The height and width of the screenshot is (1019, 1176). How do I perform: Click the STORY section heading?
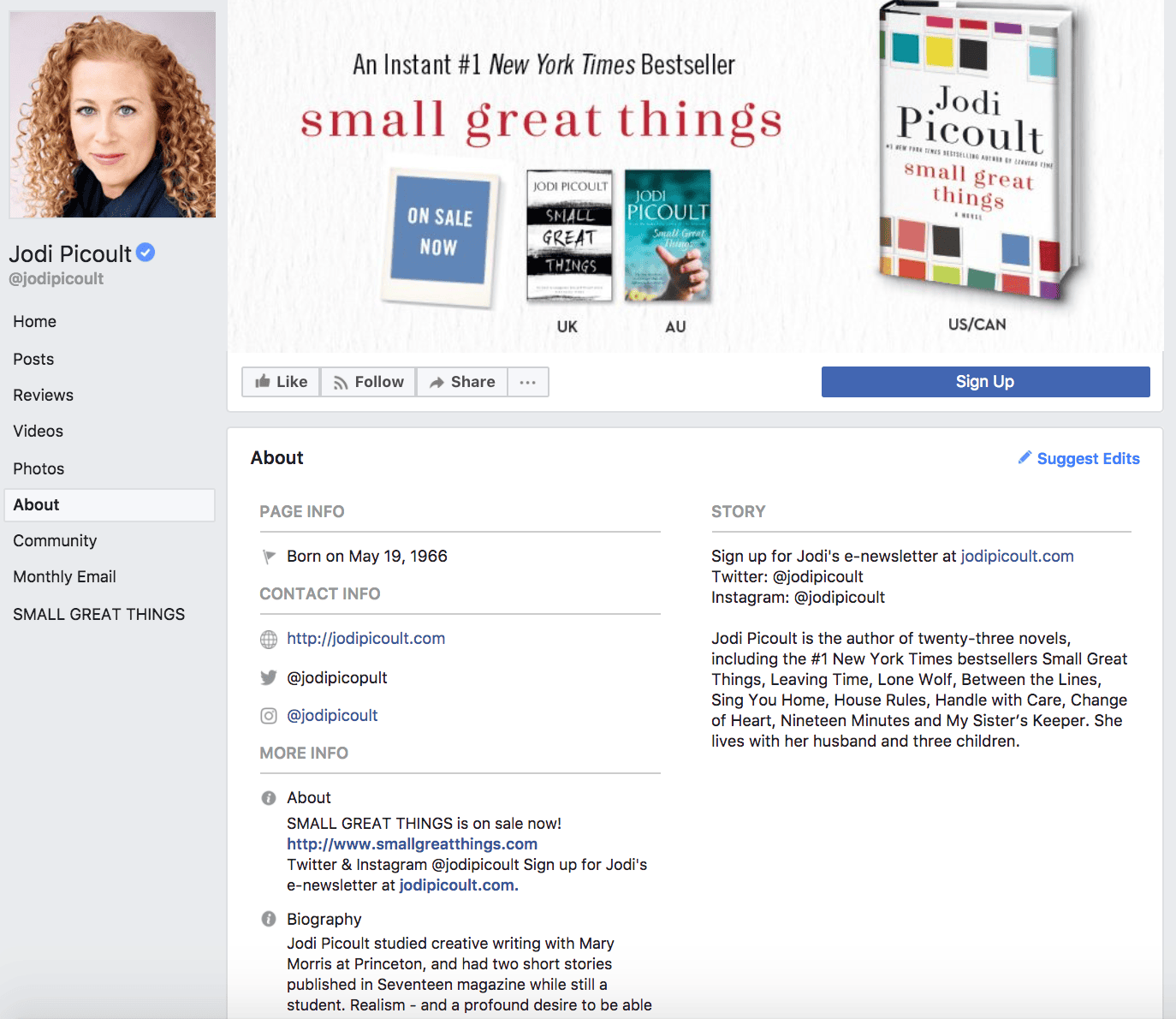tap(738, 512)
